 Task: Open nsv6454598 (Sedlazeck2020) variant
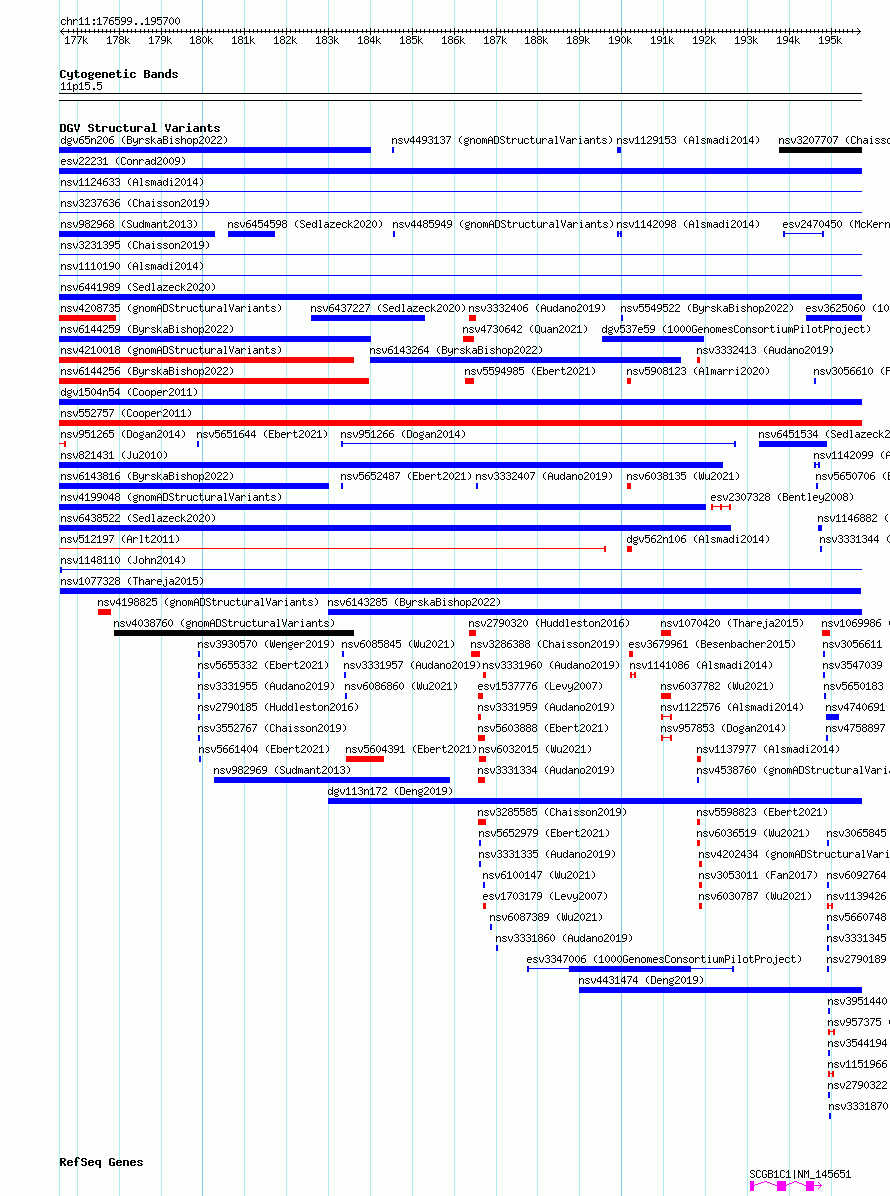pyautogui.click(x=305, y=224)
